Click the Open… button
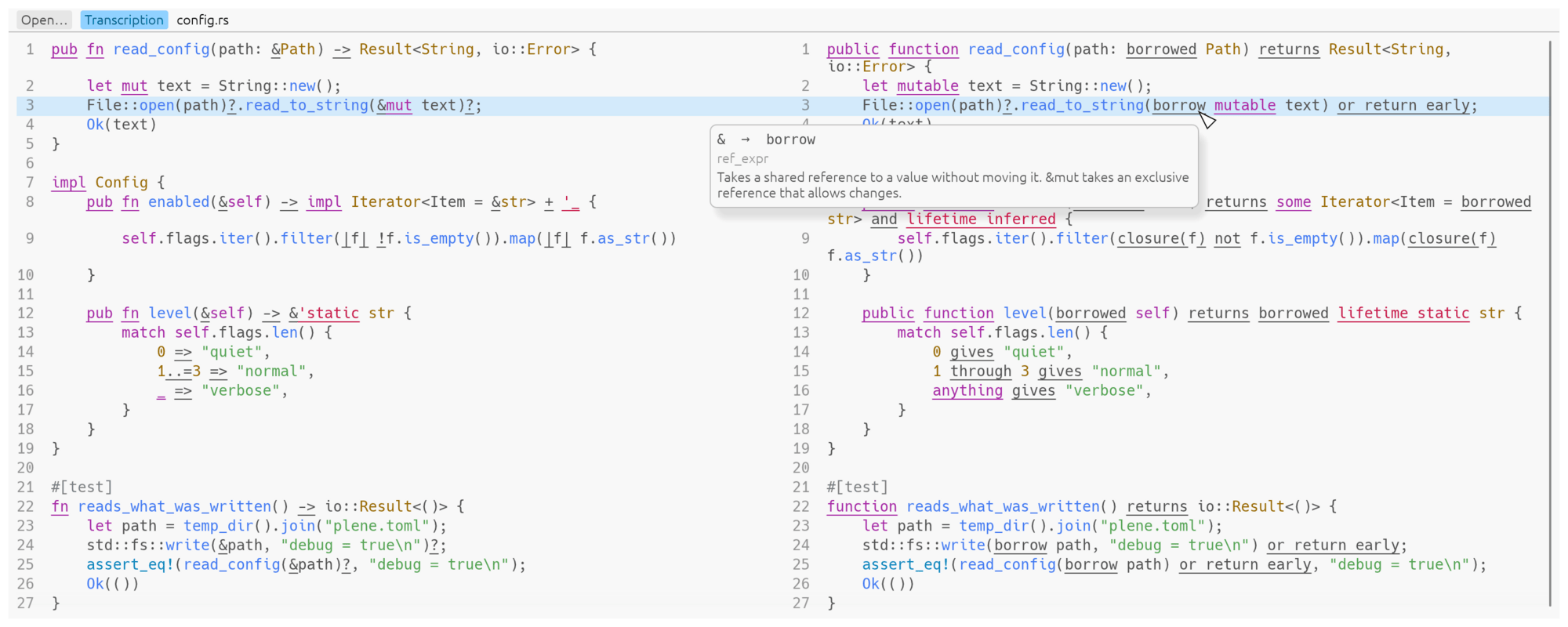 [x=44, y=20]
